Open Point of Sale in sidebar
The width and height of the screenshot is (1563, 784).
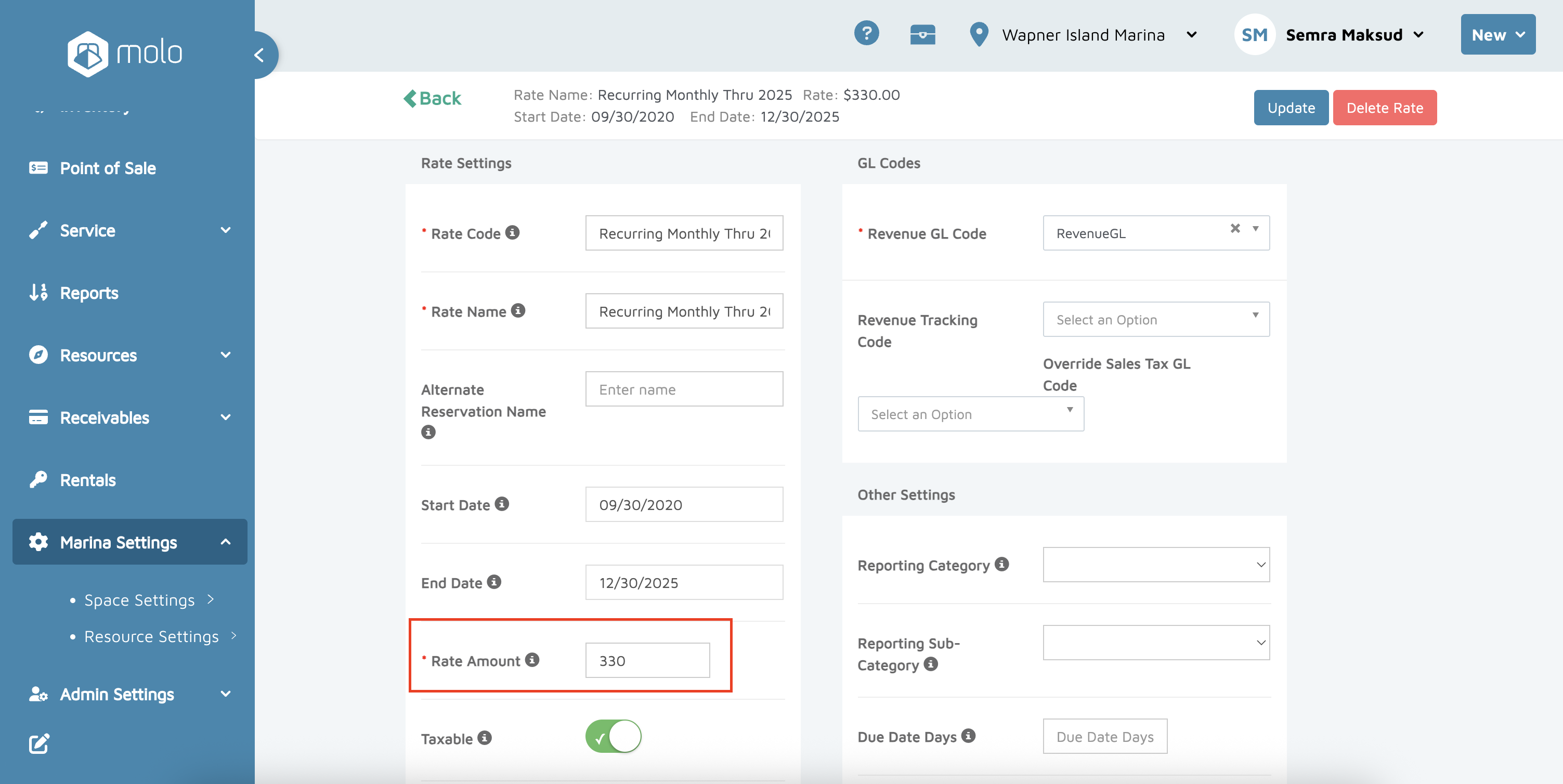click(x=108, y=168)
